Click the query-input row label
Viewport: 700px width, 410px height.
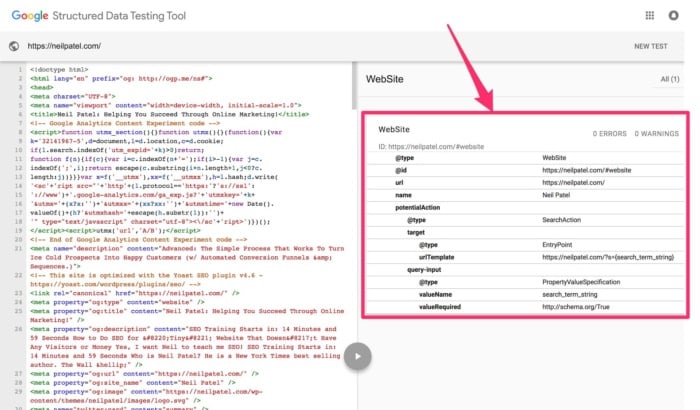424,270
